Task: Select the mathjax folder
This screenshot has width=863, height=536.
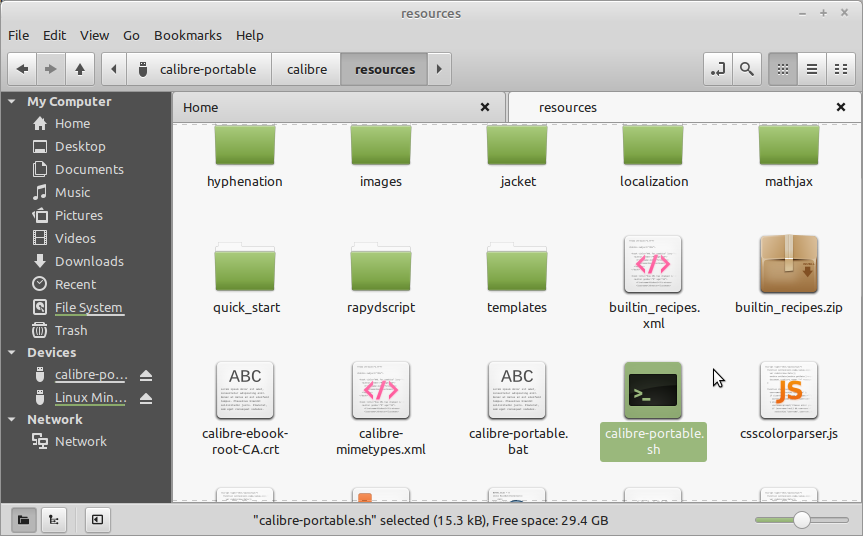Action: (789, 156)
